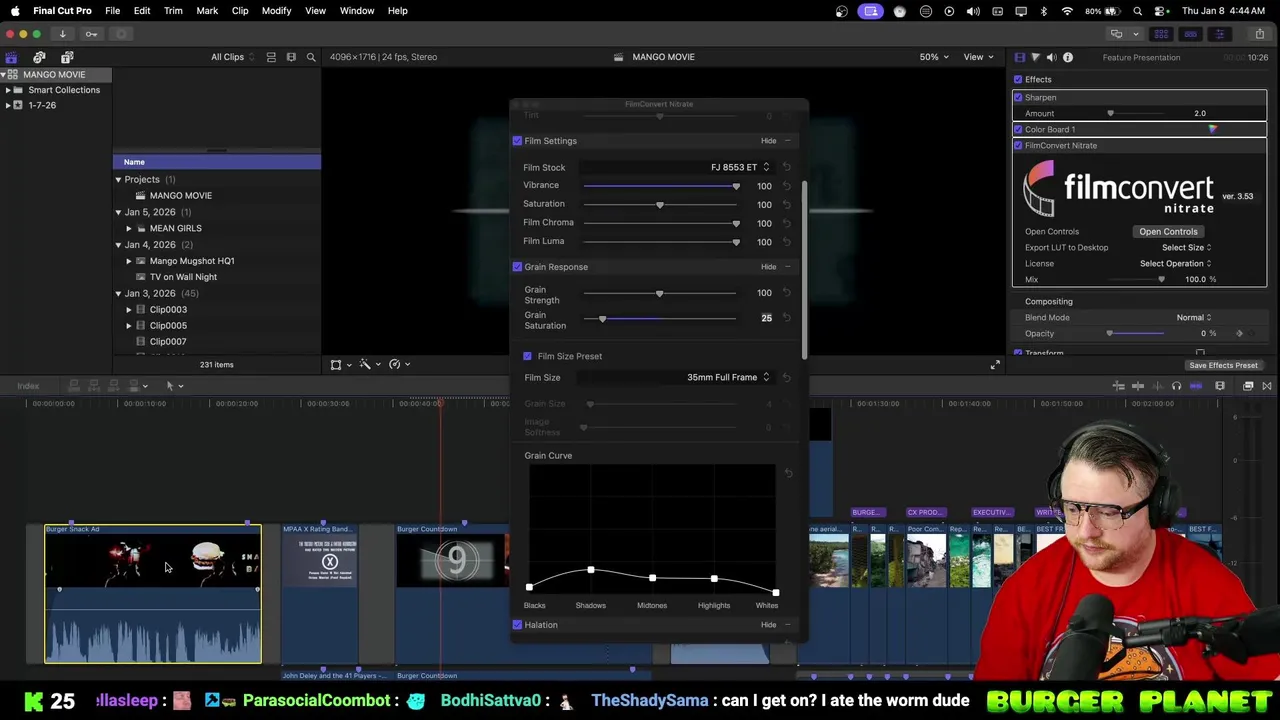Image resolution: width=1280 pixels, height=720 pixels.
Task: Open the Video inspector tab icon
Action: (1019, 57)
